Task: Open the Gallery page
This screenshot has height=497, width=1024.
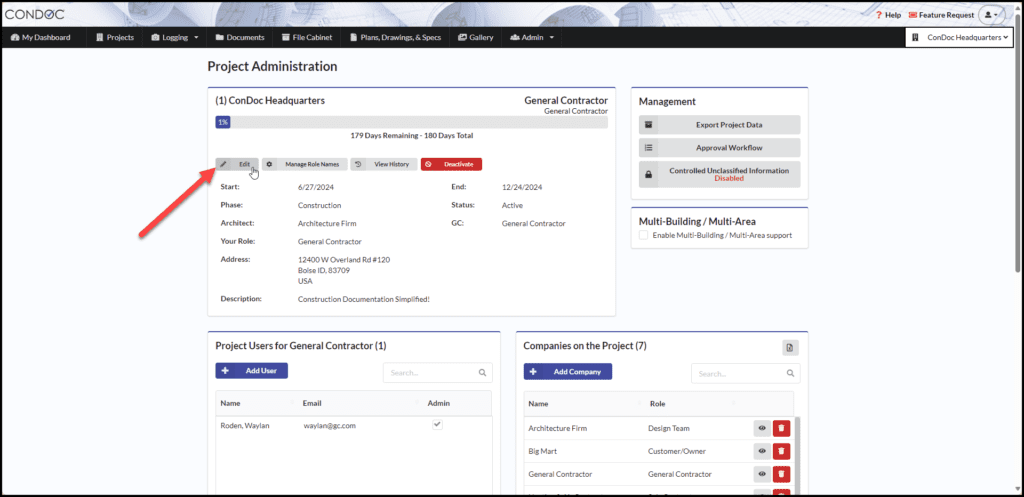Action: [x=475, y=37]
